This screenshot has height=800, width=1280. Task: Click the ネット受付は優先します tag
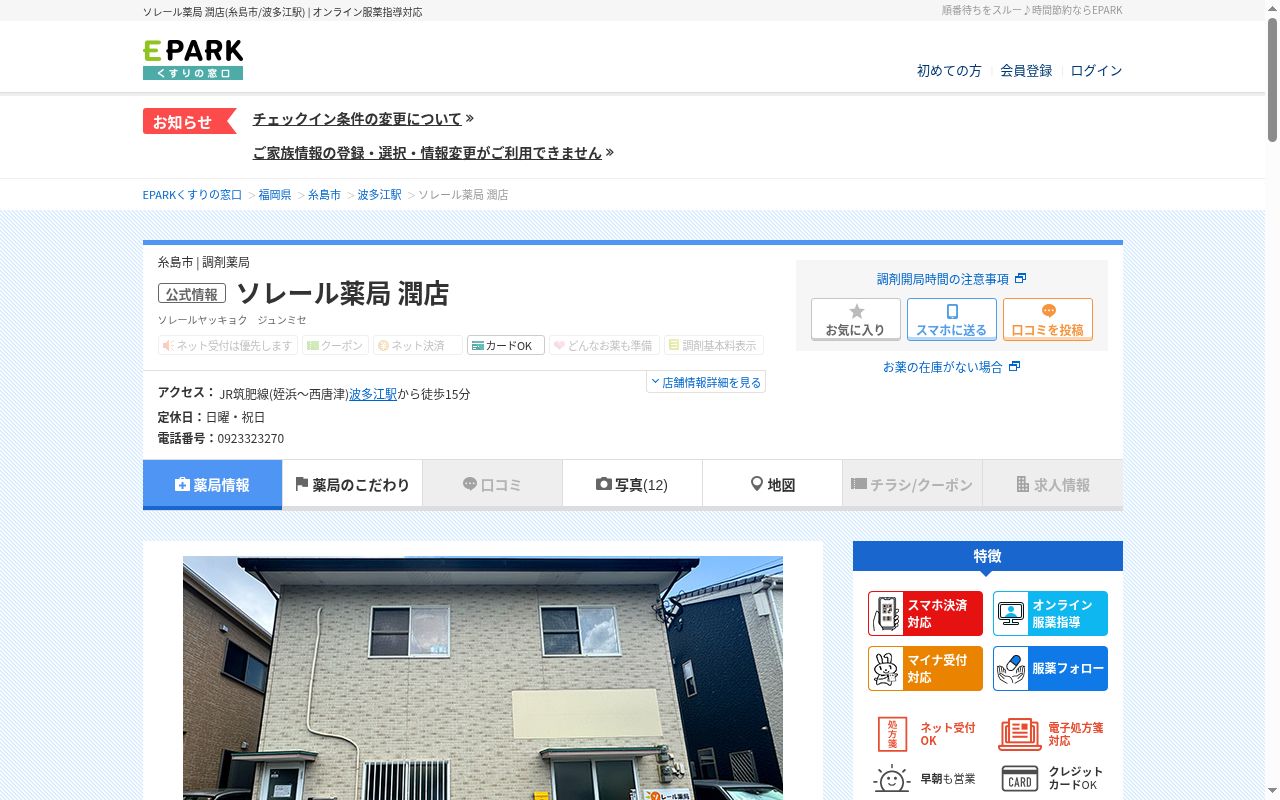tap(228, 345)
